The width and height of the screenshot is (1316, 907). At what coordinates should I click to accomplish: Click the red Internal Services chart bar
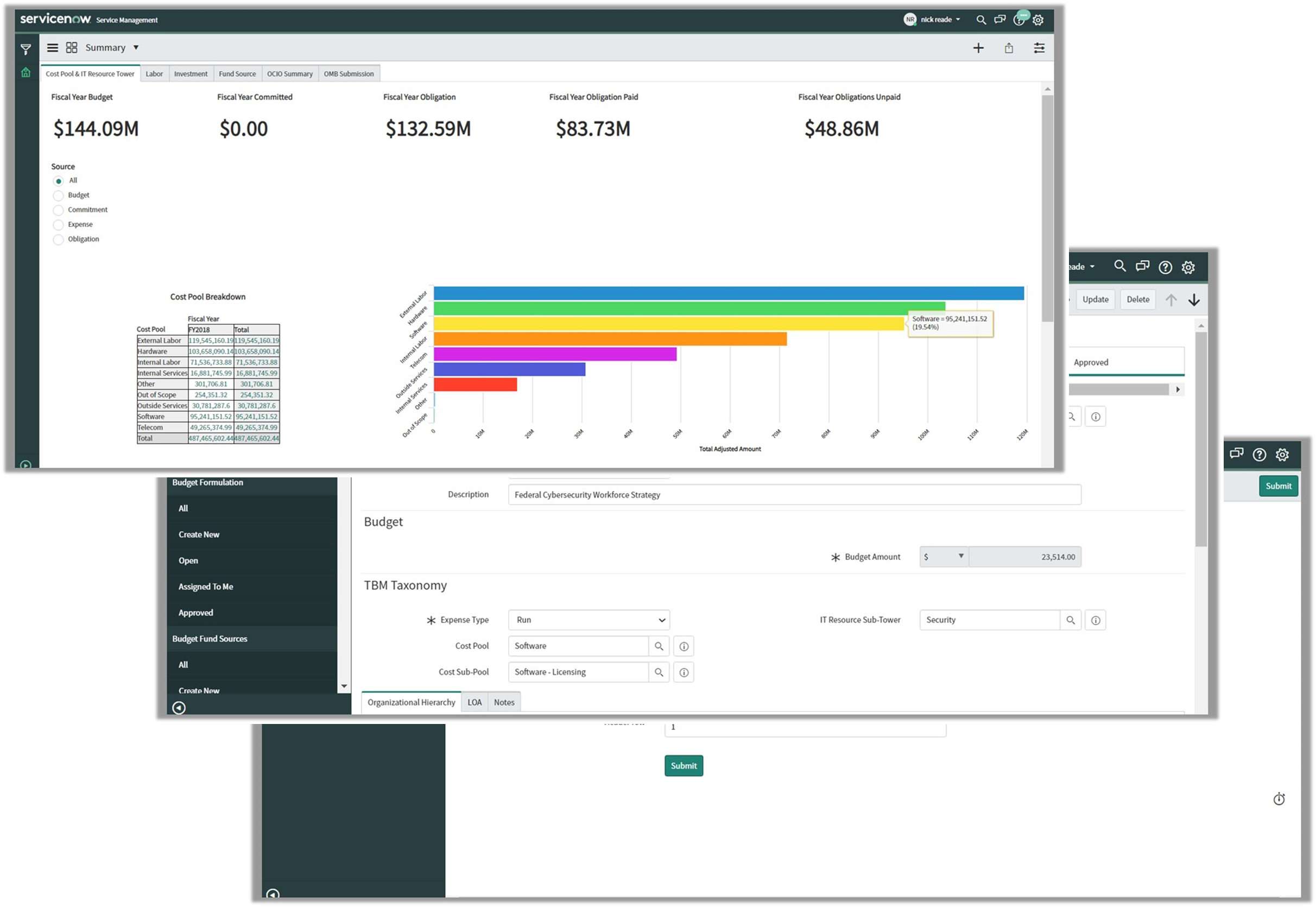476,385
